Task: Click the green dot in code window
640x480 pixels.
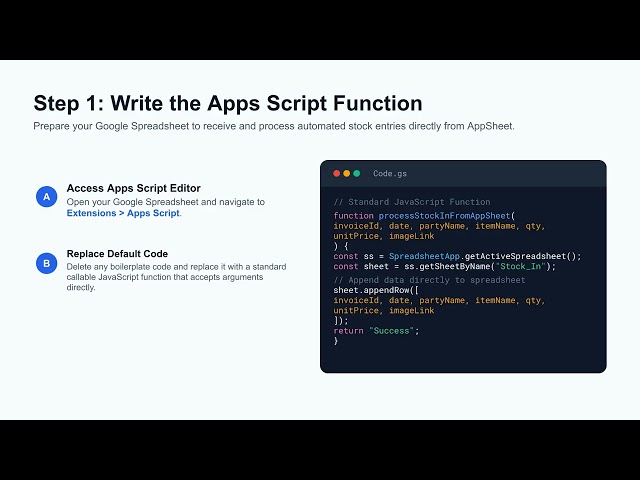Action: (357, 173)
